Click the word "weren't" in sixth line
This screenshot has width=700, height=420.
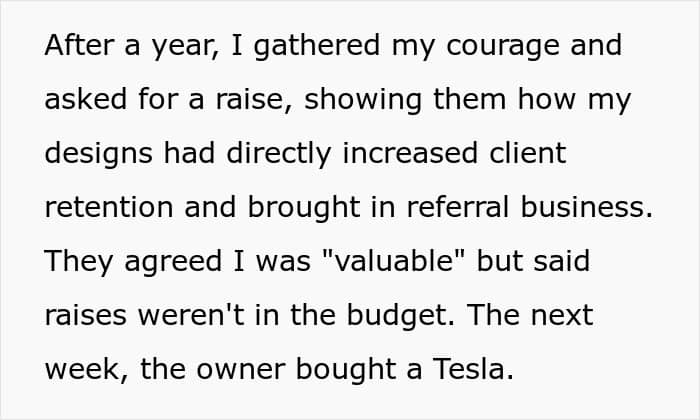[x=191, y=316]
